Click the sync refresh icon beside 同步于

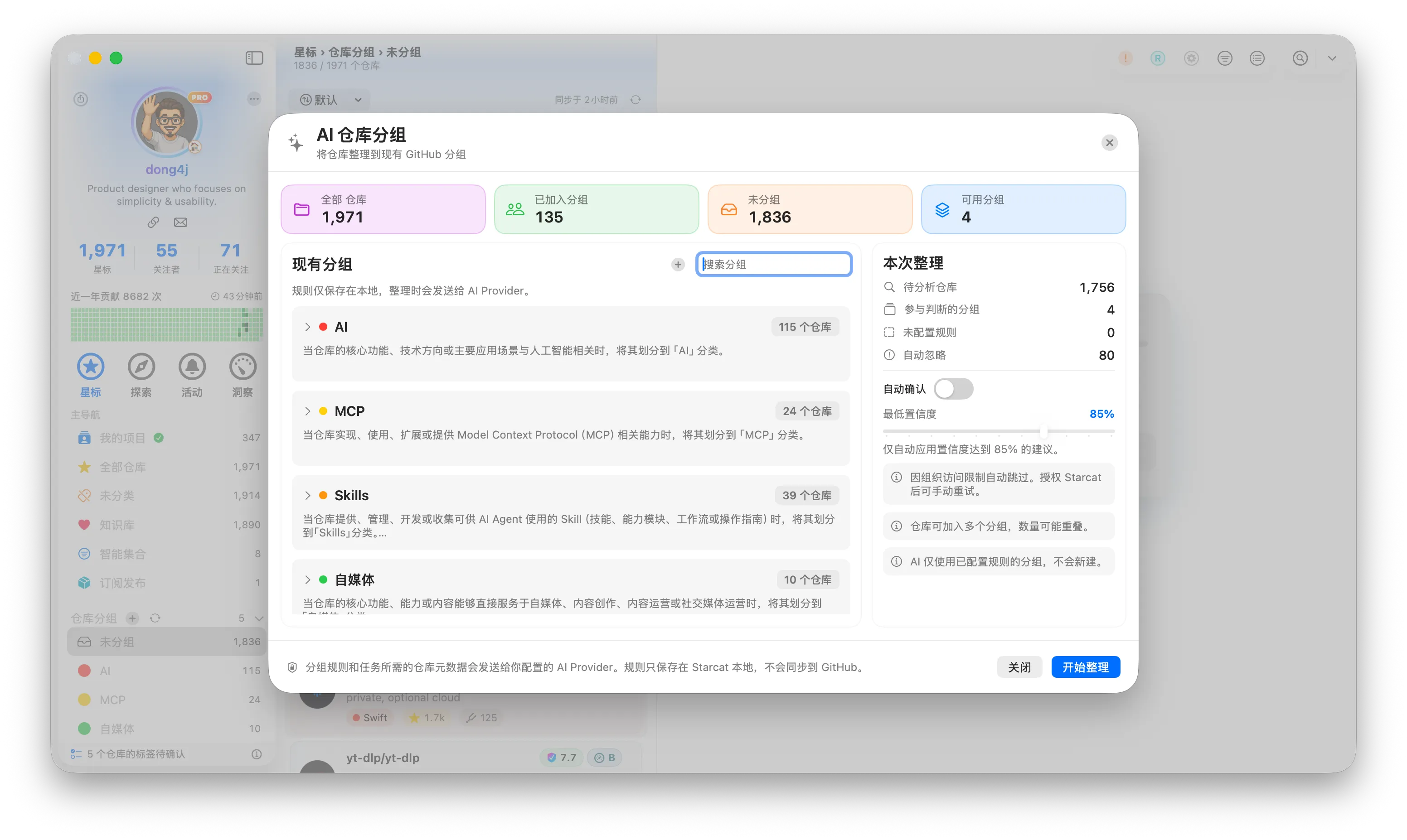pyautogui.click(x=635, y=100)
